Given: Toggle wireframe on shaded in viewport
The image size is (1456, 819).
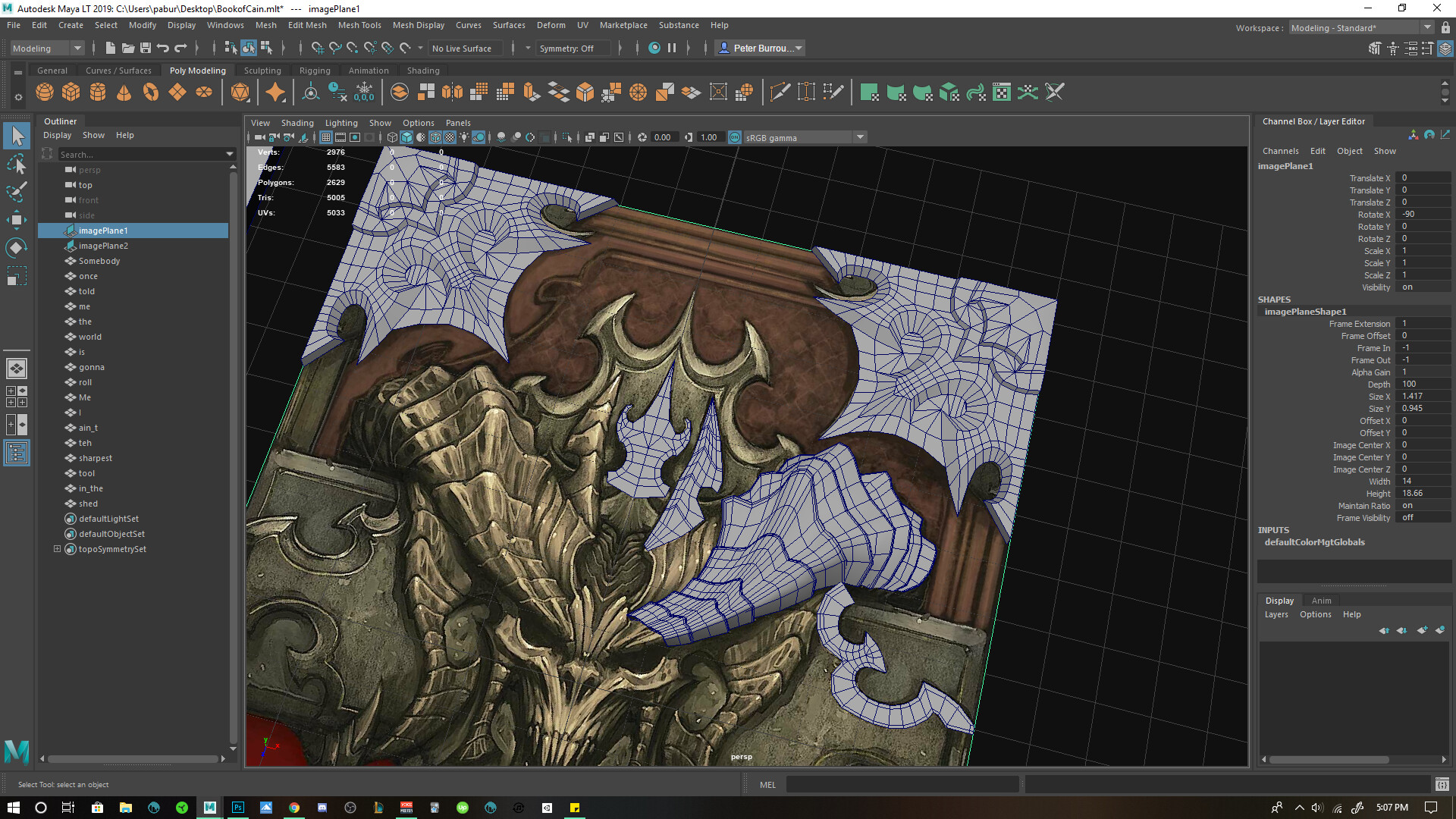Looking at the screenshot, I should [435, 137].
